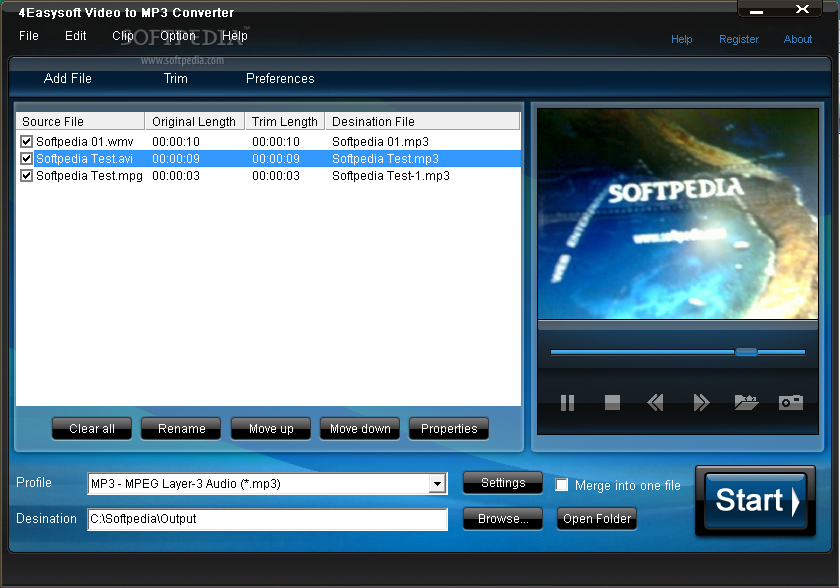Screen dimensions: 840x588
Task: Open the Help menu in menu bar
Action: point(235,36)
